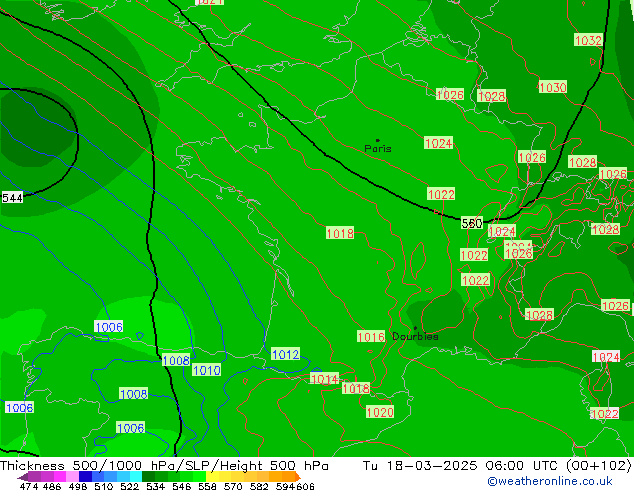Click the red 1014 isobar label
This screenshot has height=490, width=634.
(324, 379)
